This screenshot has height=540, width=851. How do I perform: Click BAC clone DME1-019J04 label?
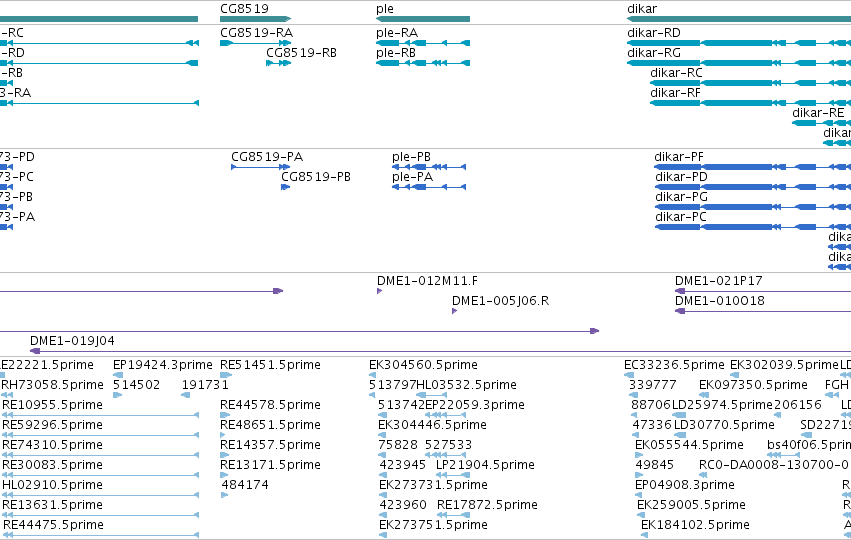72,341
